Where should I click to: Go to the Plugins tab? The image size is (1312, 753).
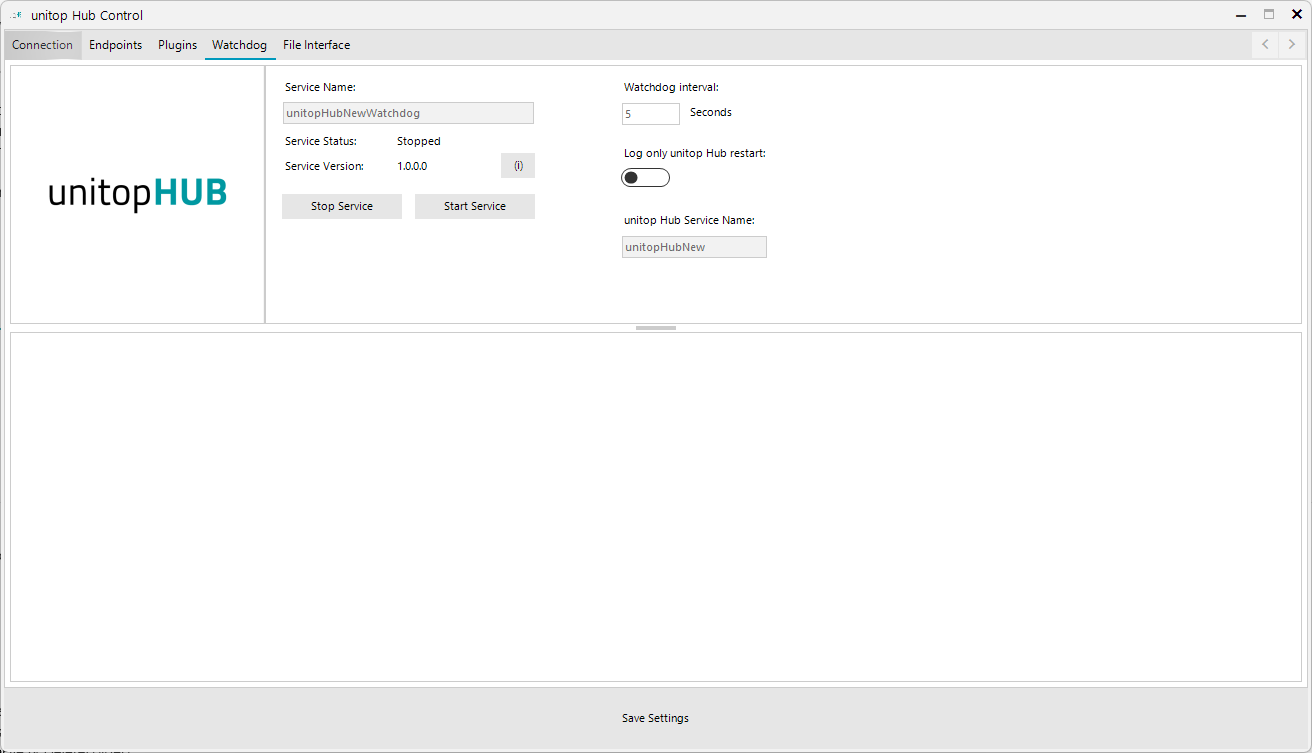pos(177,45)
